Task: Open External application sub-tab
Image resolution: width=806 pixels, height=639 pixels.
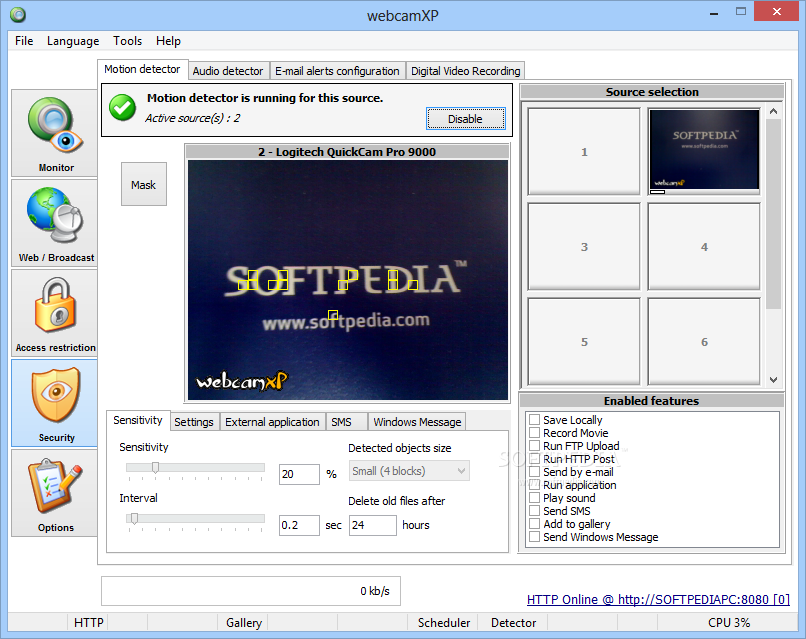Action: 272,422
